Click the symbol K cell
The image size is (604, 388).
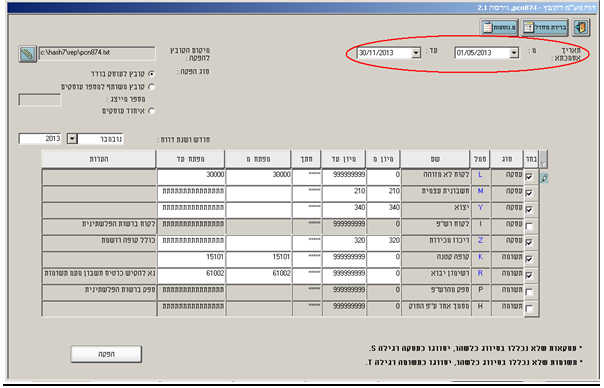pos(480,259)
